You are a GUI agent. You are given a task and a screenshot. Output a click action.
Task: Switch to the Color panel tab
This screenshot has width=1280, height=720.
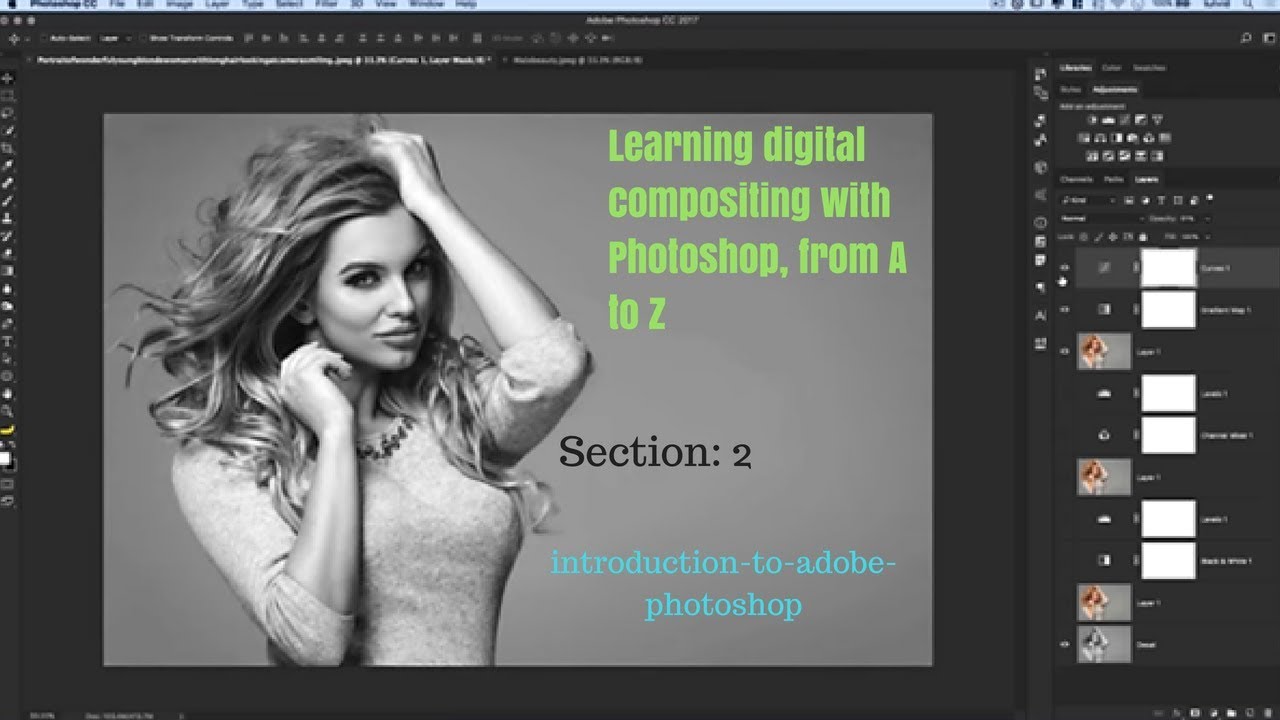click(x=1112, y=68)
